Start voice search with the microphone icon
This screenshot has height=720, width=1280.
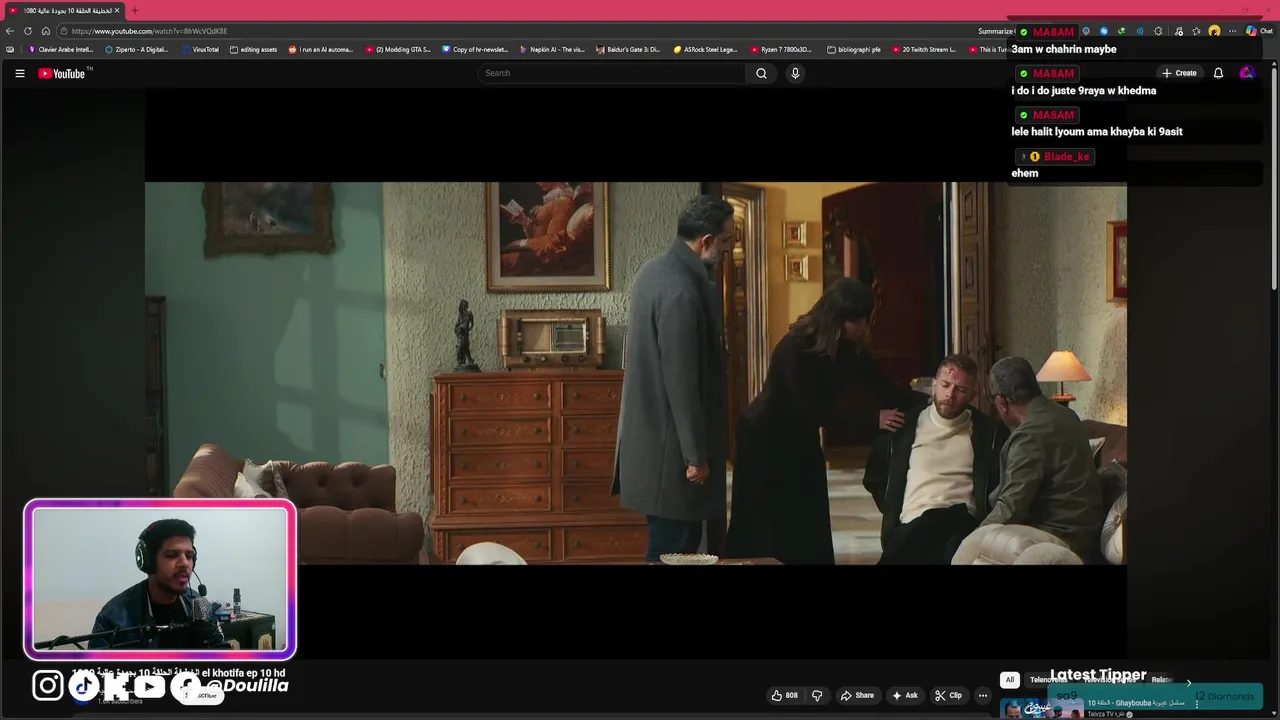[795, 73]
